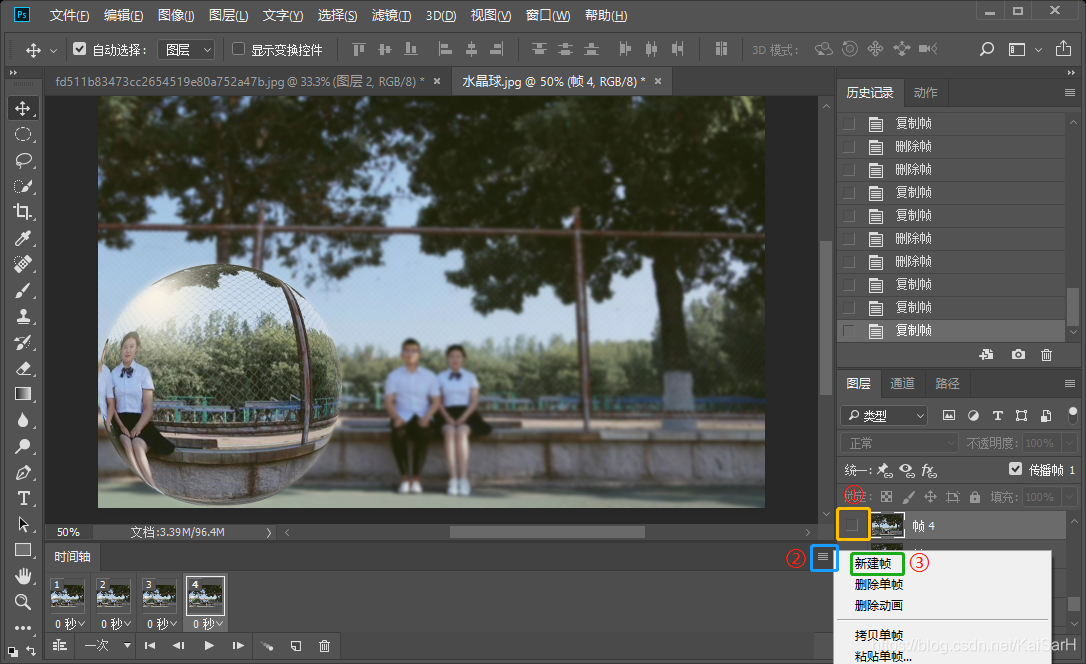Duplicate selected frame in timeline
The height and width of the screenshot is (664, 1086).
296,646
